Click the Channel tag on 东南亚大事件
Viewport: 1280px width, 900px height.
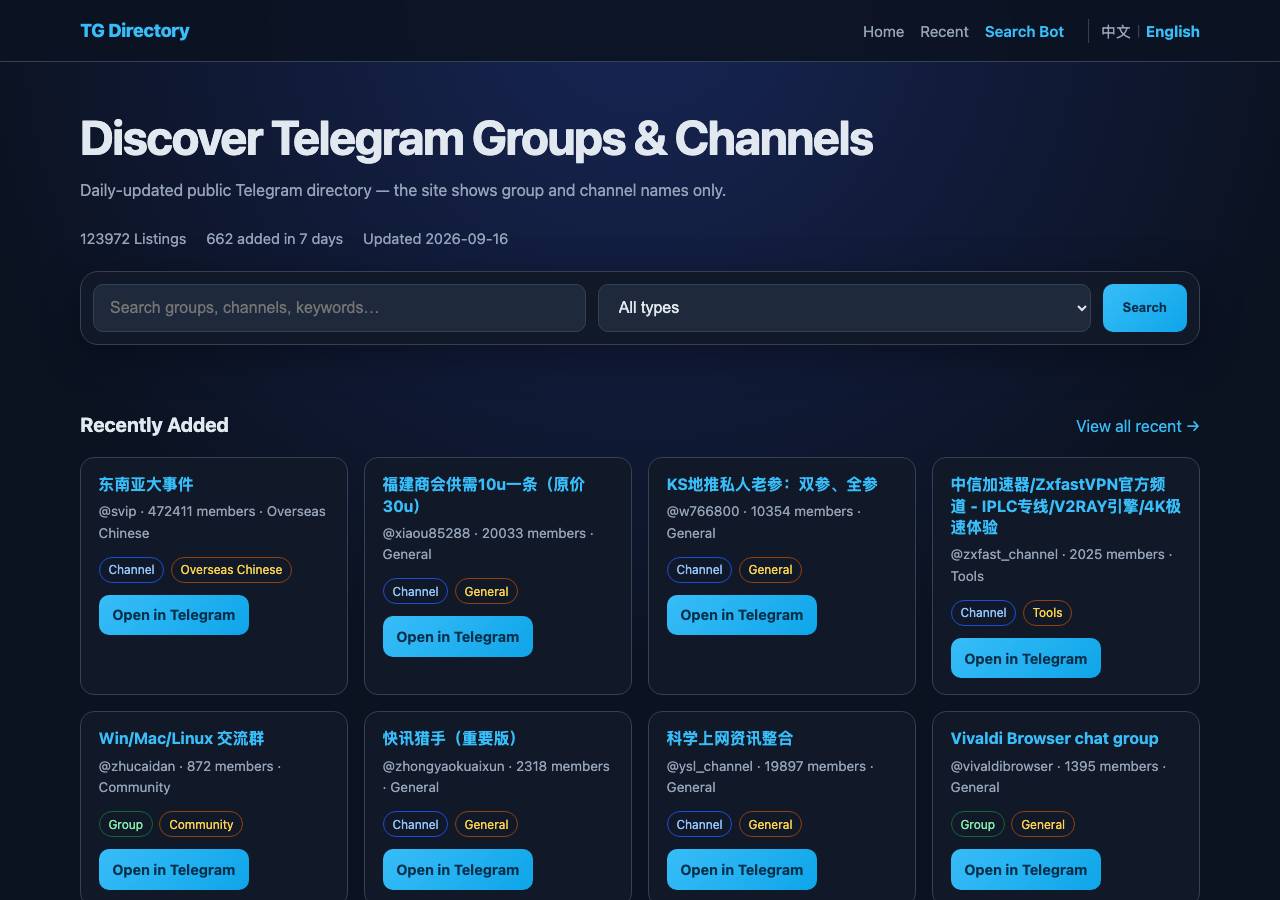(x=131, y=570)
